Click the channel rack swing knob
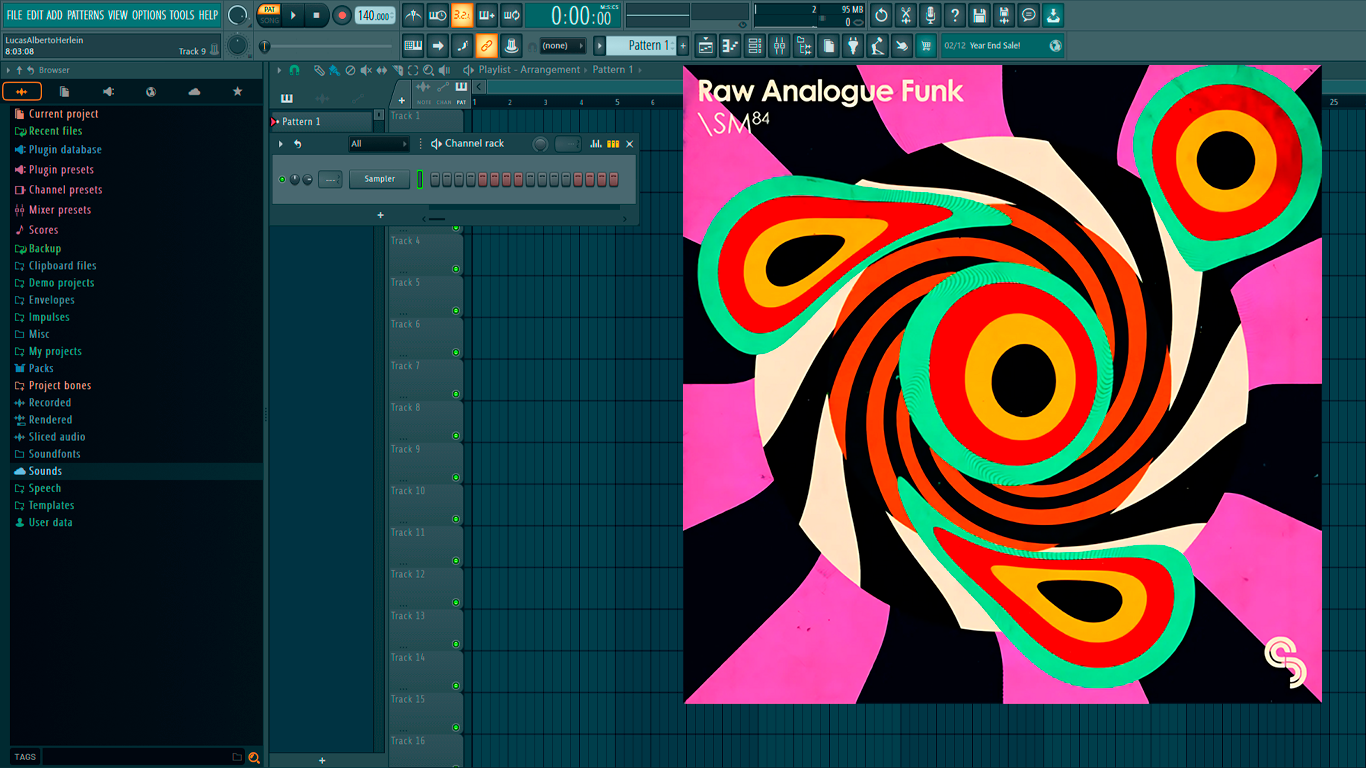The image size is (1366, 768). tap(540, 144)
